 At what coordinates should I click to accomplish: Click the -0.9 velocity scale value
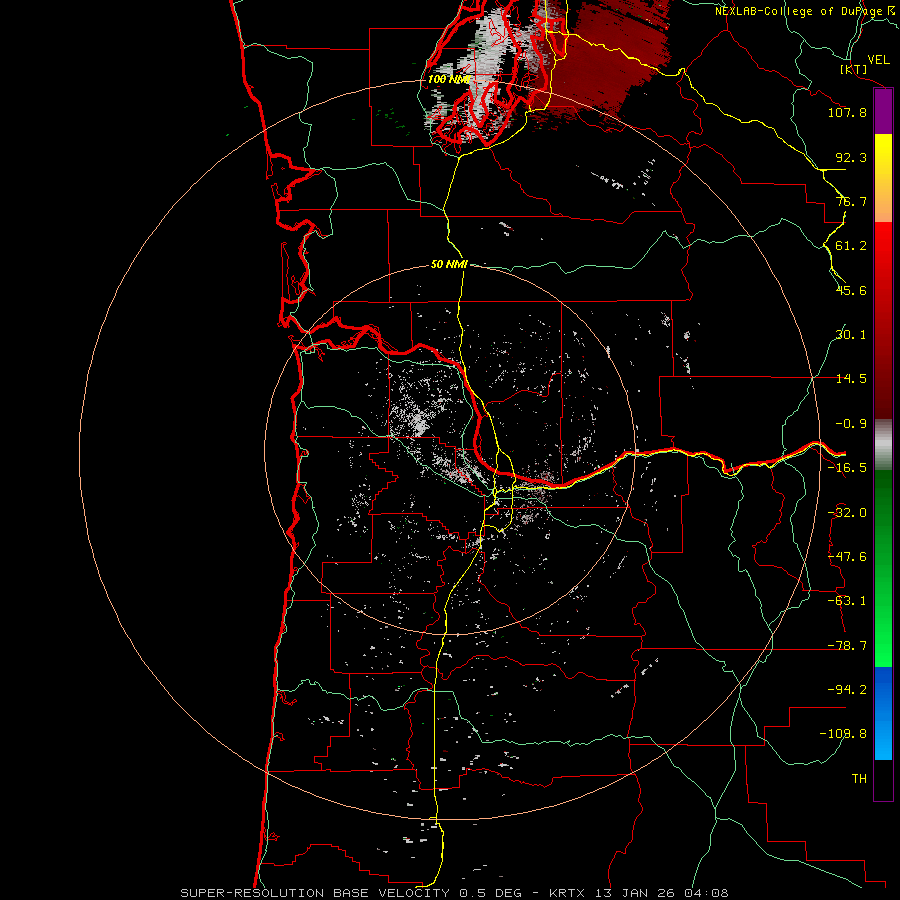coord(851,424)
